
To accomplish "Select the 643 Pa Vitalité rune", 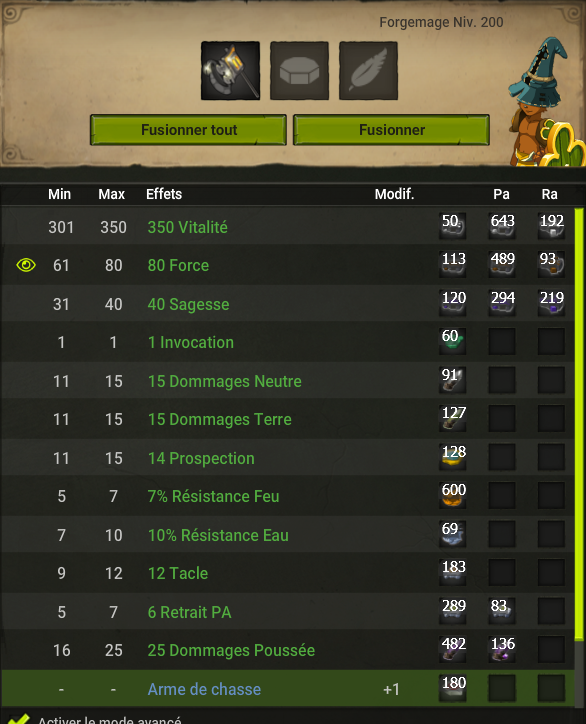I will point(502,226).
